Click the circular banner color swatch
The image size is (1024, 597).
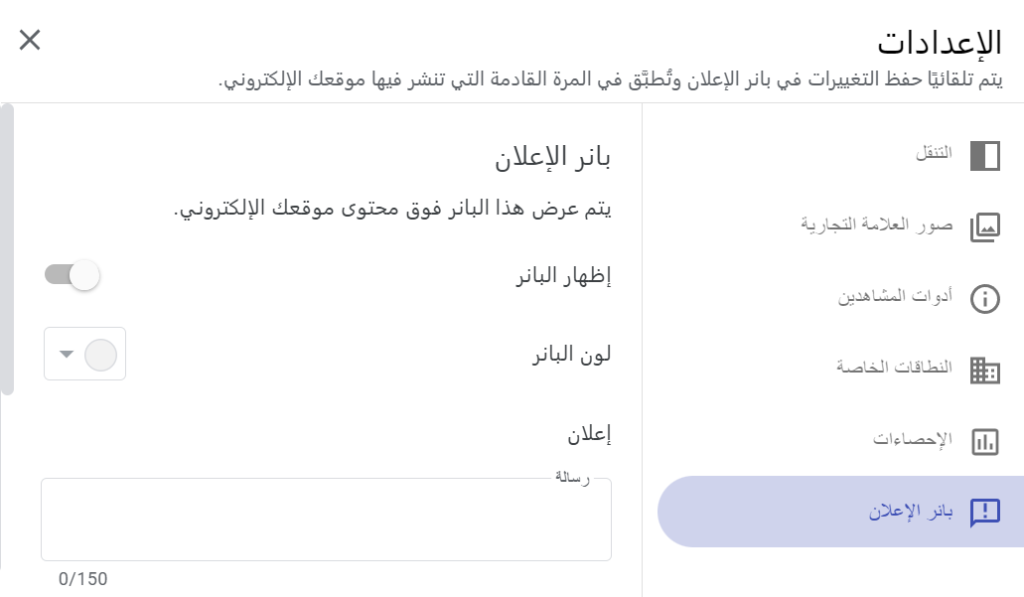click(x=101, y=354)
